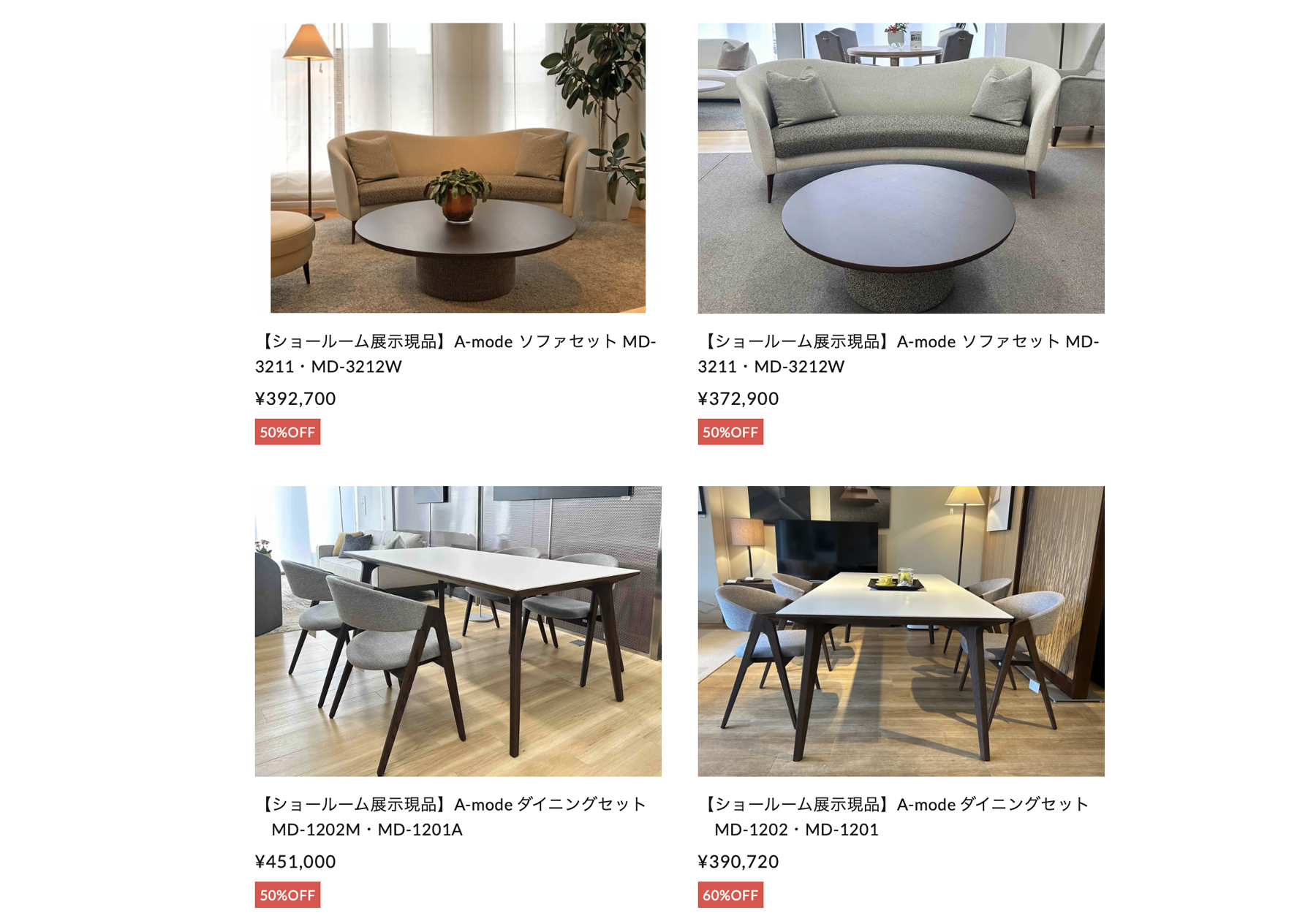The width and height of the screenshot is (1316, 921).
Task: Click the television in the MD-1202 dining photo
Action: pyautogui.click(x=826, y=547)
